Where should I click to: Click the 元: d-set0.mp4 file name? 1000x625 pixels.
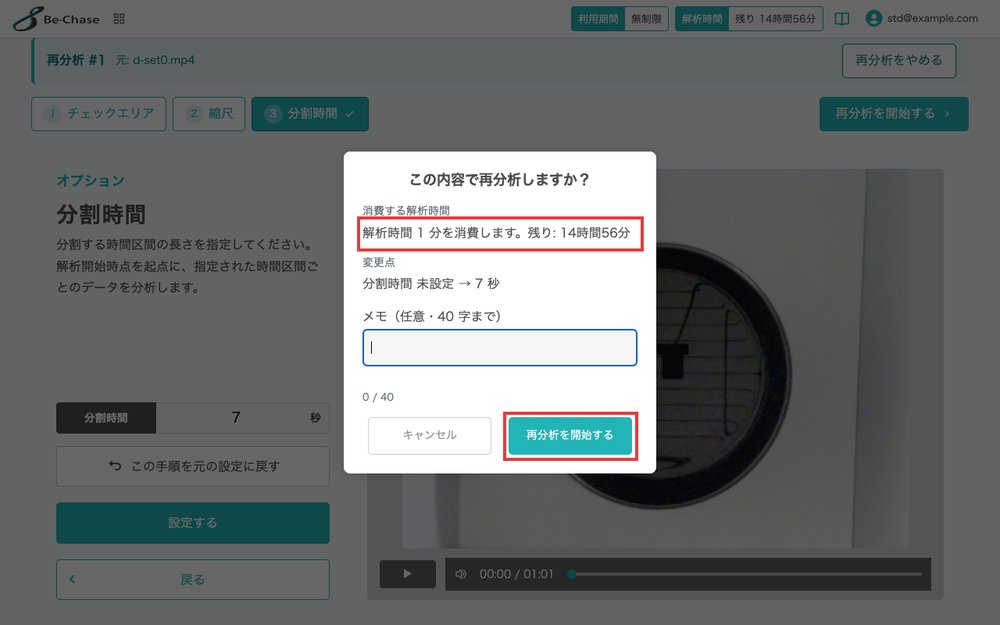point(155,60)
